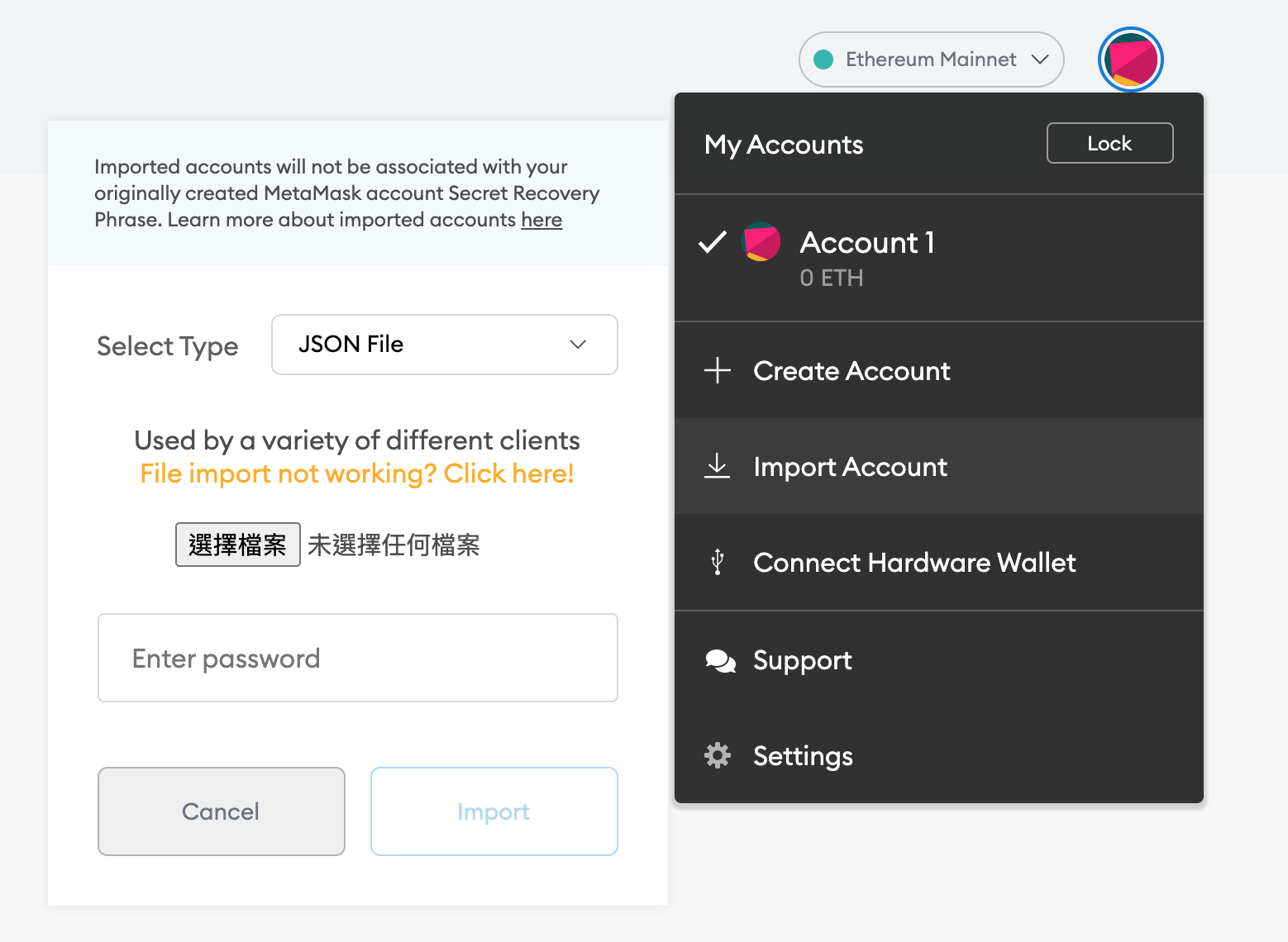Screen dimensions: 1288x942
Task: Click the 未選擇任何檔案 file status text
Action: (394, 545)
